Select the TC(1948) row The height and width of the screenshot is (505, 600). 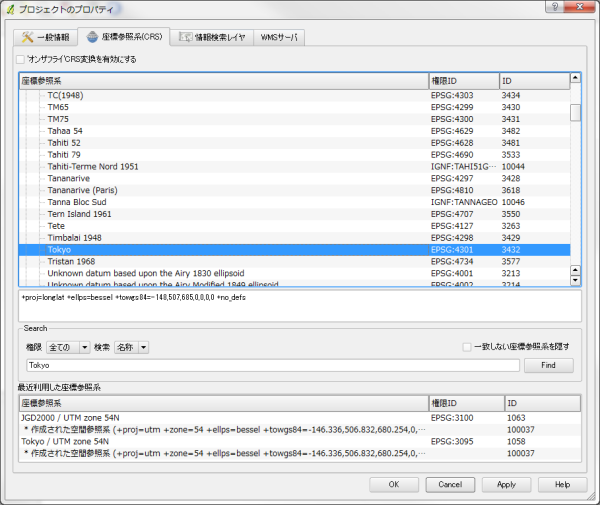tap(295, 95)
